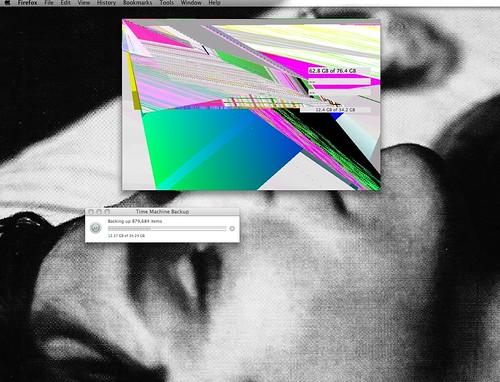Stop the Time Machine backup with the cancel icon

pyautogui.click(x=232, y=228)
